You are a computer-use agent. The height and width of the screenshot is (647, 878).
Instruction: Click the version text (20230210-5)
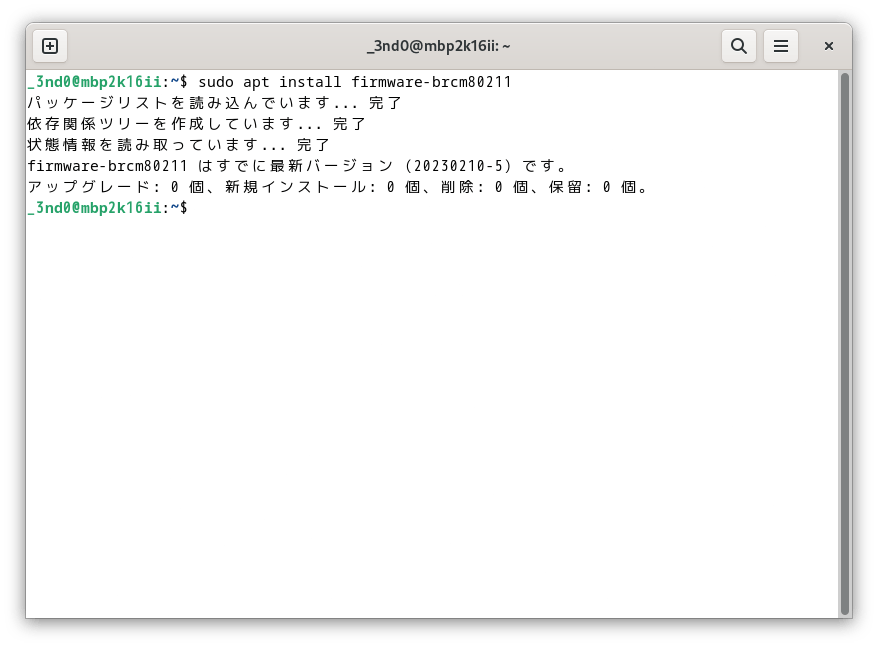pos(458,166)
